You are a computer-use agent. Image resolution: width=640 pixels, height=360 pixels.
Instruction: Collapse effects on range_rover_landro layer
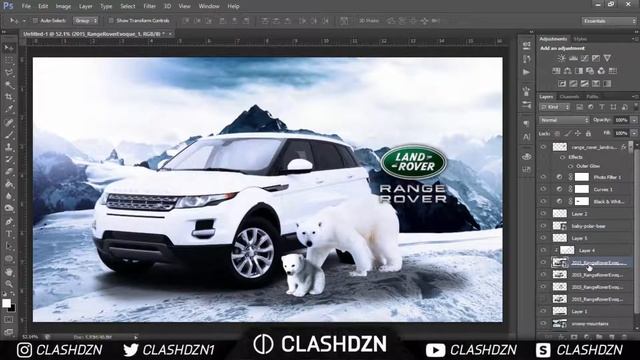tap(630, 147)
